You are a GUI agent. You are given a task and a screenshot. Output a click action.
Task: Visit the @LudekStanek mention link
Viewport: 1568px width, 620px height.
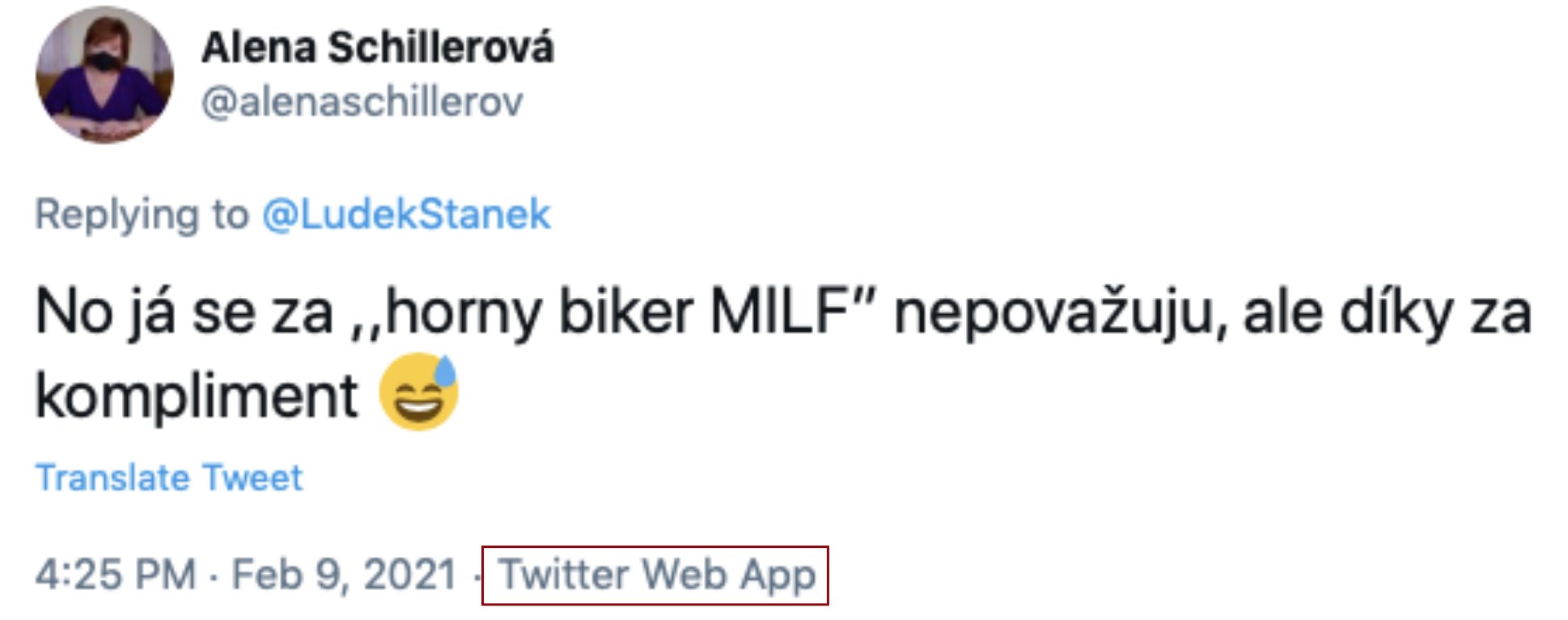coord(406,214)
